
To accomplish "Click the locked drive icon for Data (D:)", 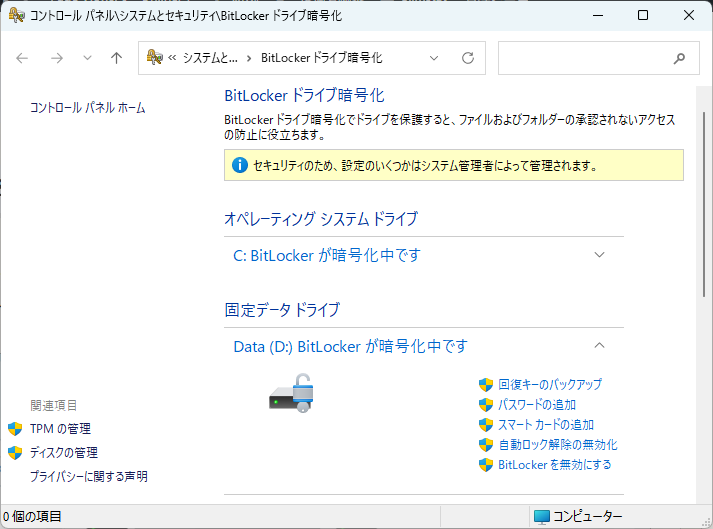I will 292,393.
